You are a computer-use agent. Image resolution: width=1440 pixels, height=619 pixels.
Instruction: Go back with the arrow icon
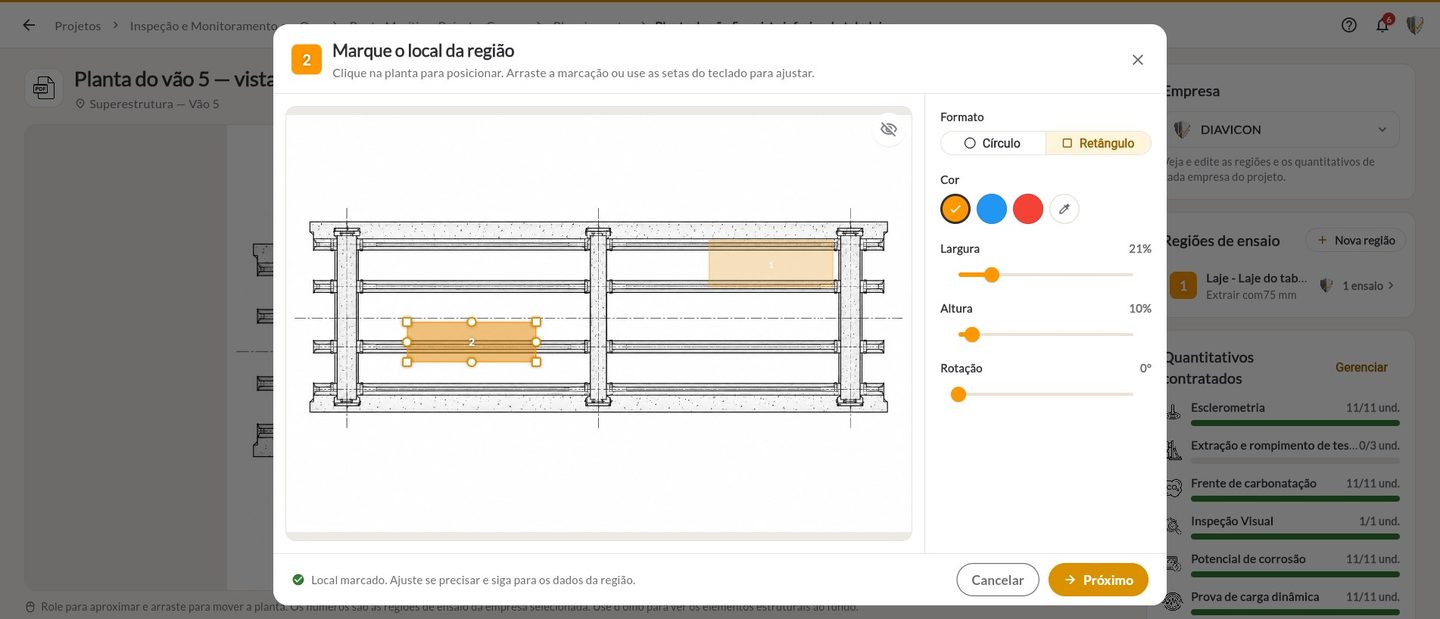pos(28,25)
